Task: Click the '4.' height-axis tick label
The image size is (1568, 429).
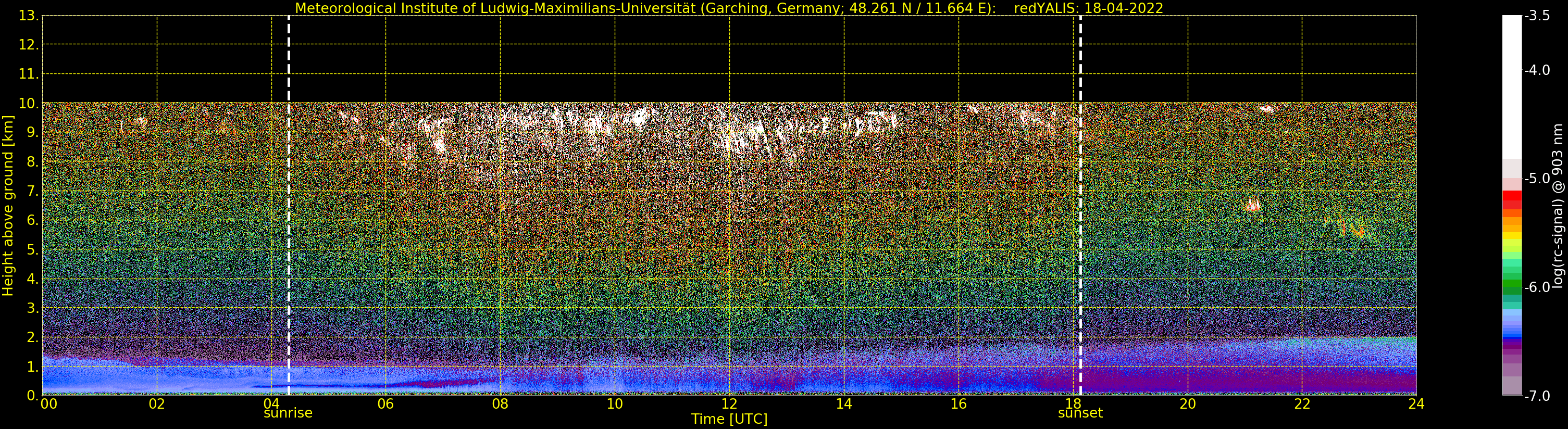Action: tap(33, 279)
